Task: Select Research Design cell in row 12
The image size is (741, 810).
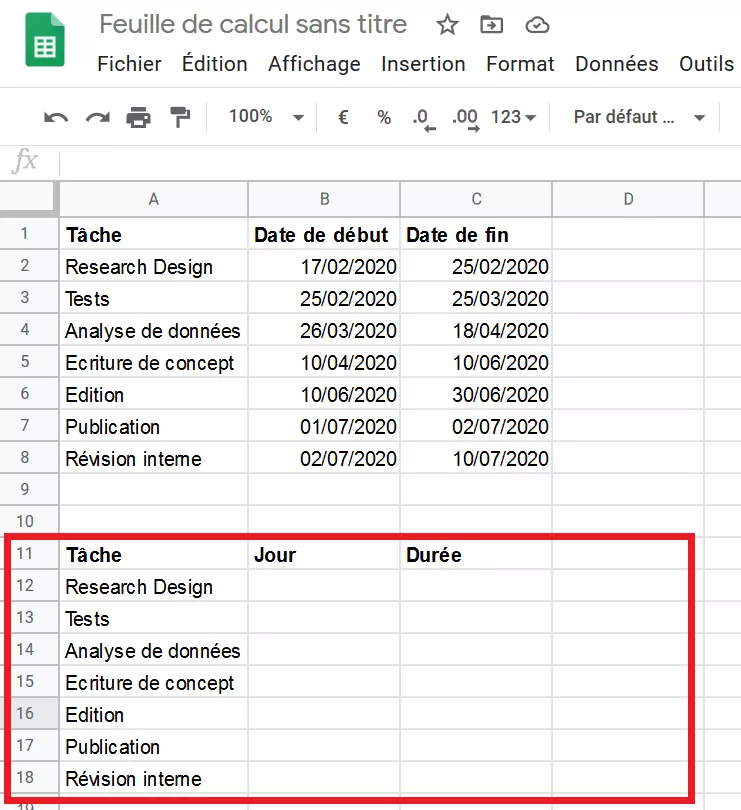Action: pyautogui.click(x=153, y=586)
